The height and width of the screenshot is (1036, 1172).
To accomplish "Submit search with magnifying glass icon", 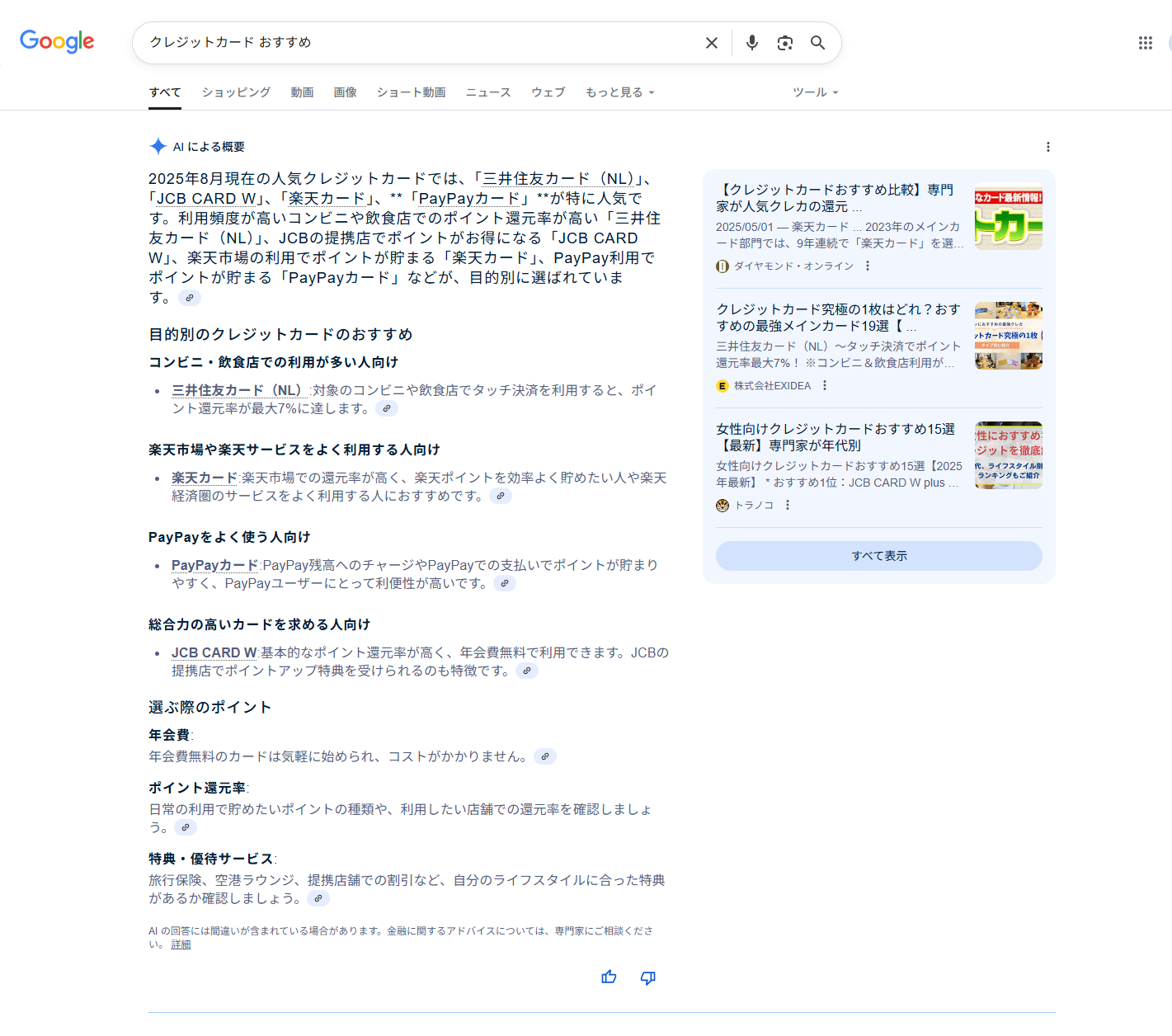I will tap(817, 43).
